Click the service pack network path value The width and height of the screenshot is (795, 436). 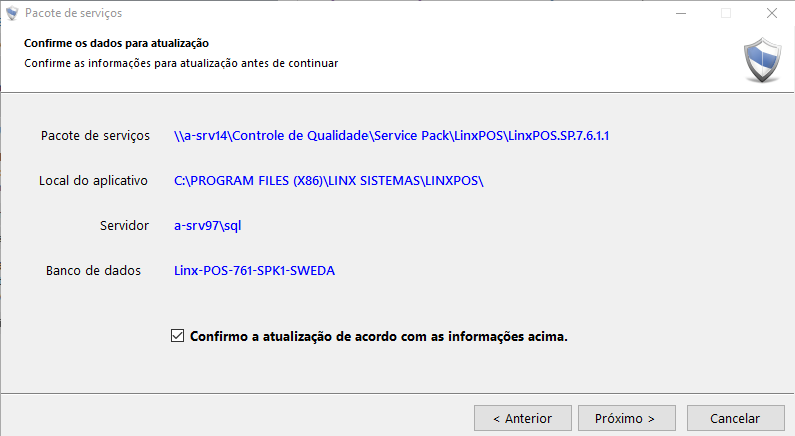pos(391,135)
